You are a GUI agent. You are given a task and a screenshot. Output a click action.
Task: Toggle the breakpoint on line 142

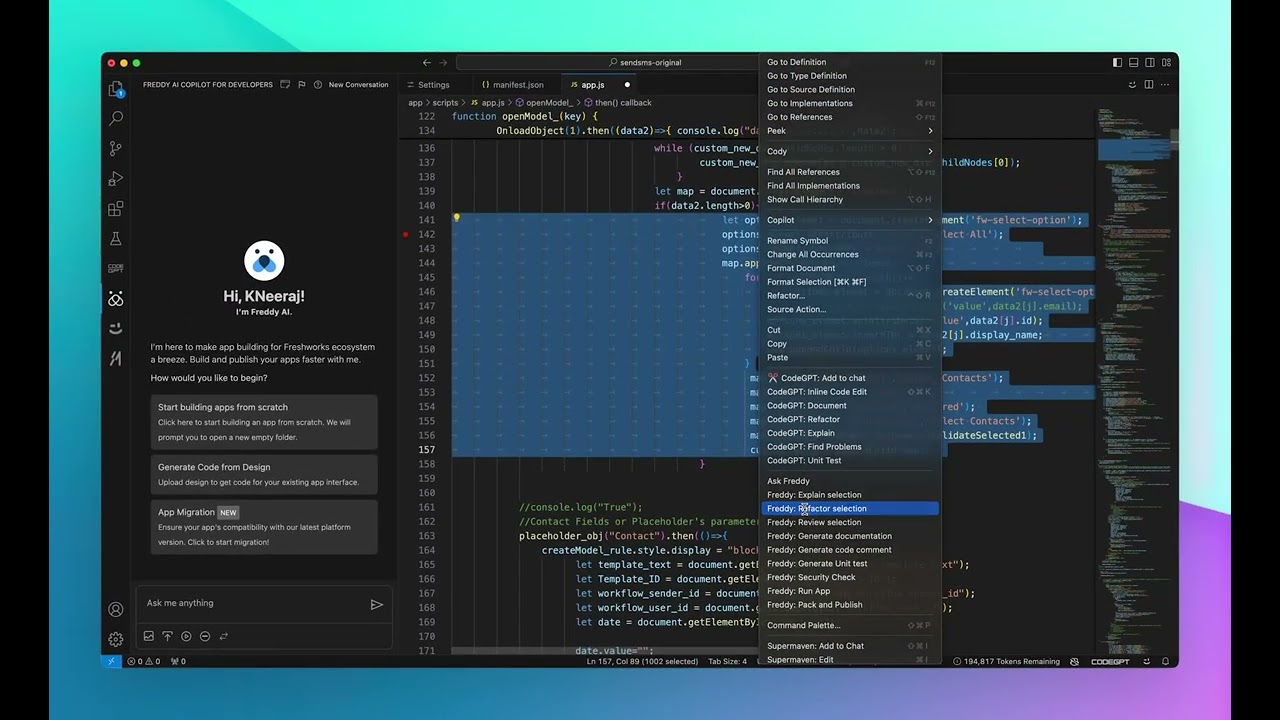405,235
